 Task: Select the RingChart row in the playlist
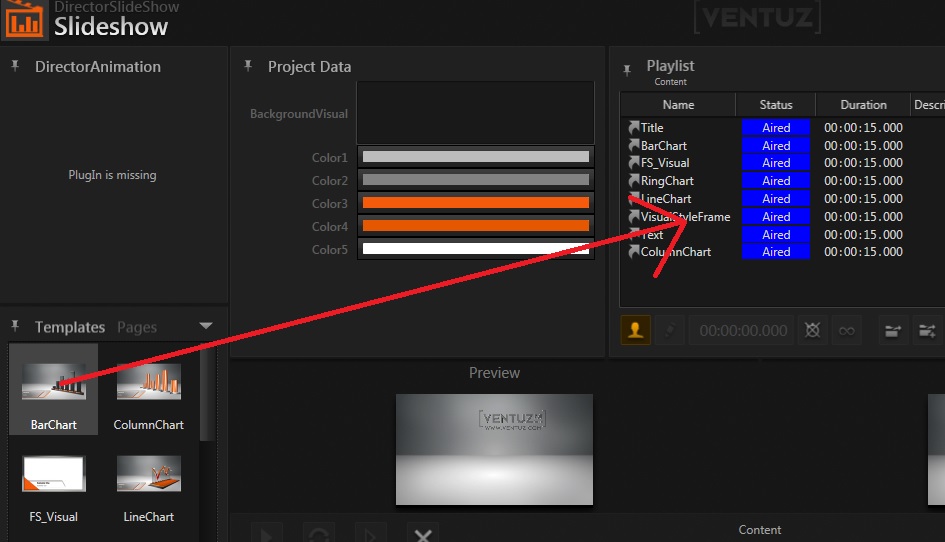pos(667,181)
